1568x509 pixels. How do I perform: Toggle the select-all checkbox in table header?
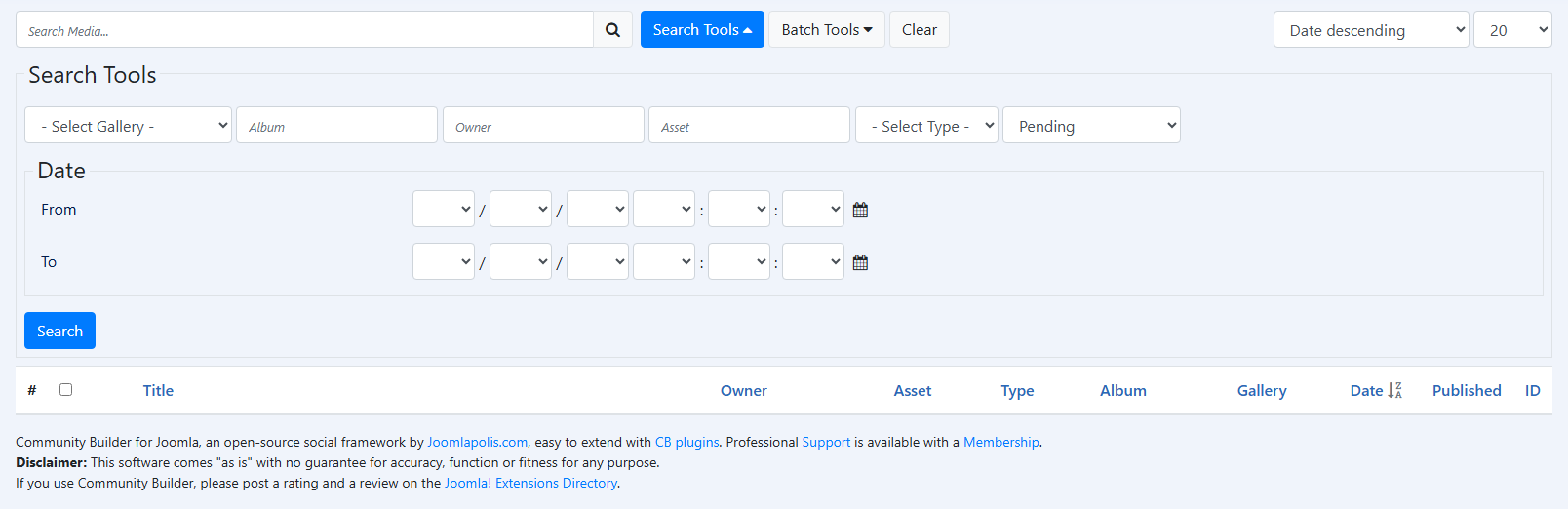click(65, 389)
